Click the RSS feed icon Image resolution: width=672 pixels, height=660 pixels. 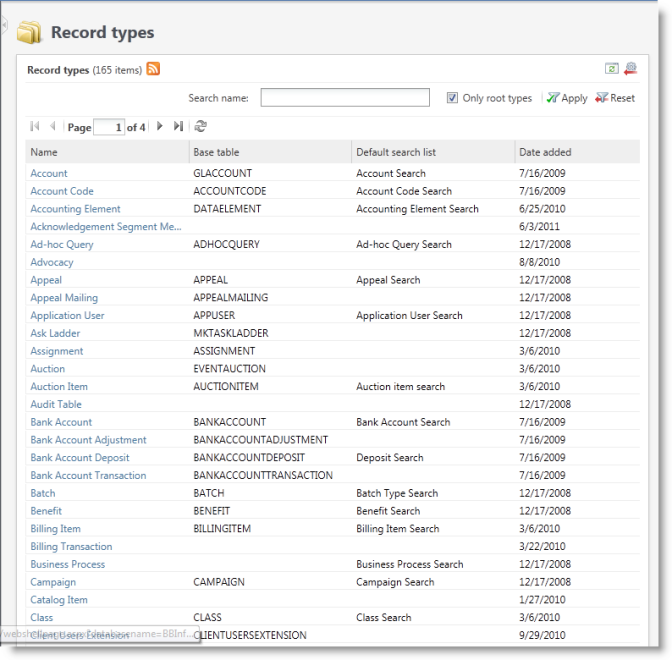tap(153, 69)
